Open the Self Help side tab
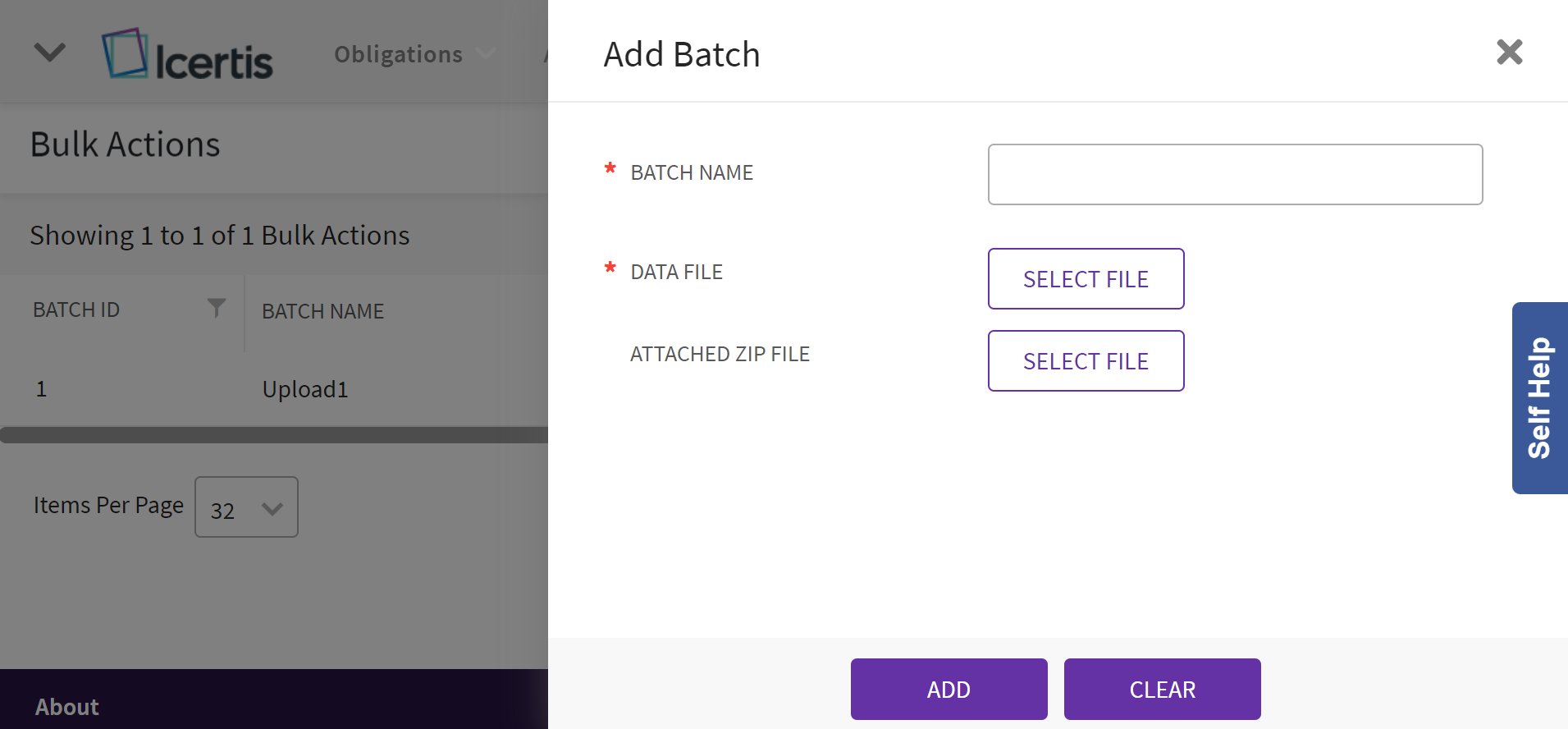This screenshot has width=1568, height=729. point(1539,398)
